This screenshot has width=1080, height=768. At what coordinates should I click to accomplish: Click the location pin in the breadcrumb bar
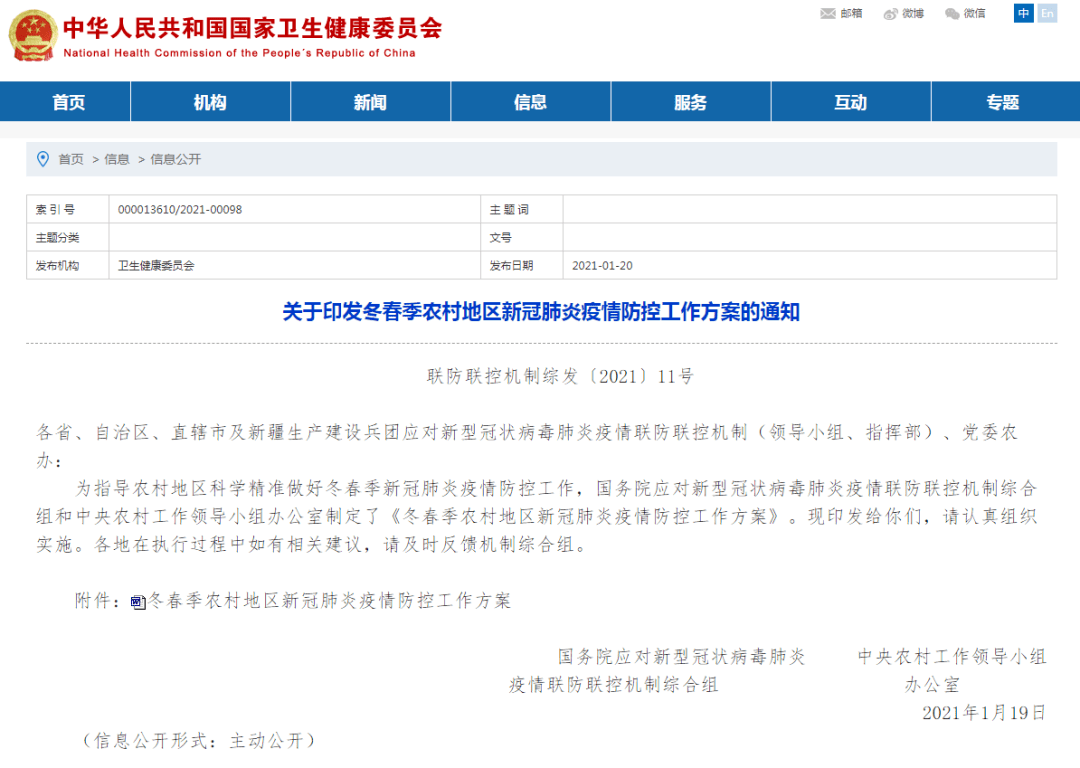(41, 158)
